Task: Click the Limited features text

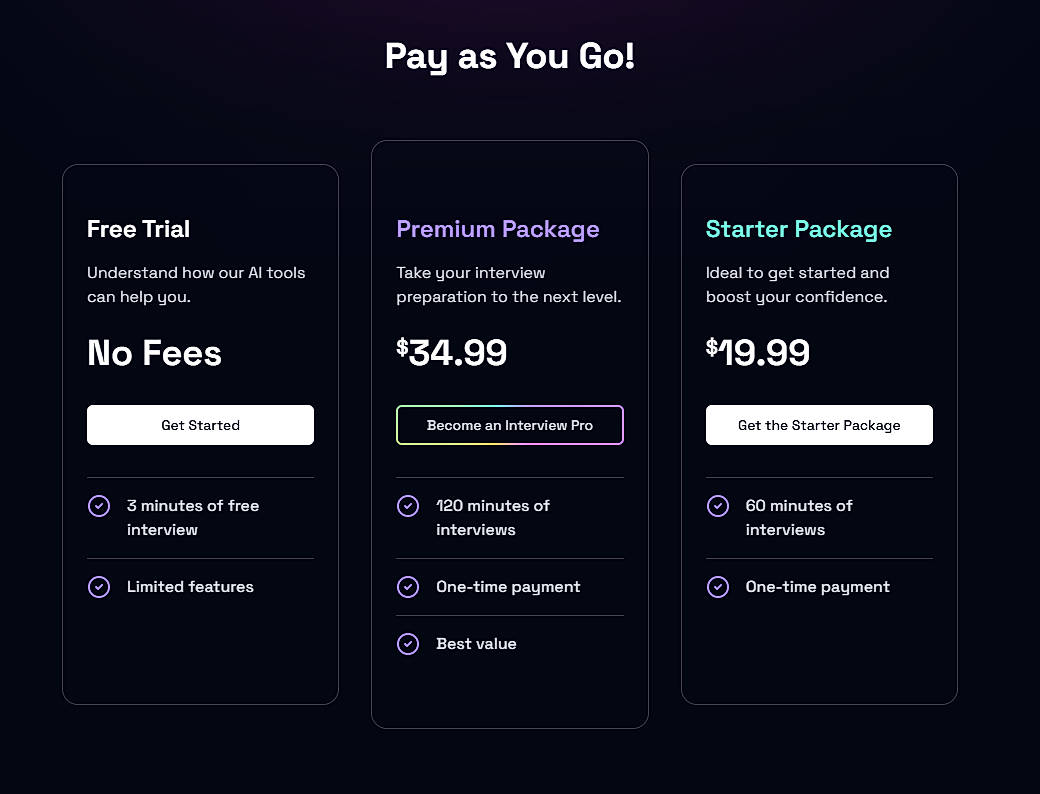Action: 190,587
